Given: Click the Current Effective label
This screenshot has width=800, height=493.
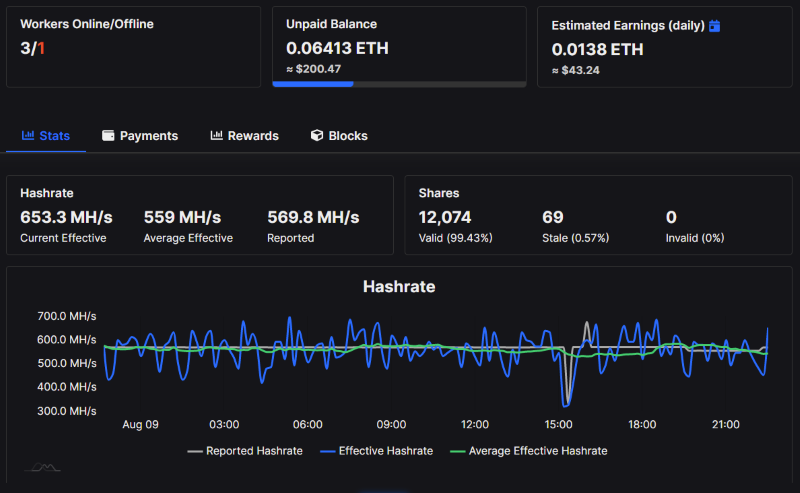Looking at the screenshot, I should [63, 238].
